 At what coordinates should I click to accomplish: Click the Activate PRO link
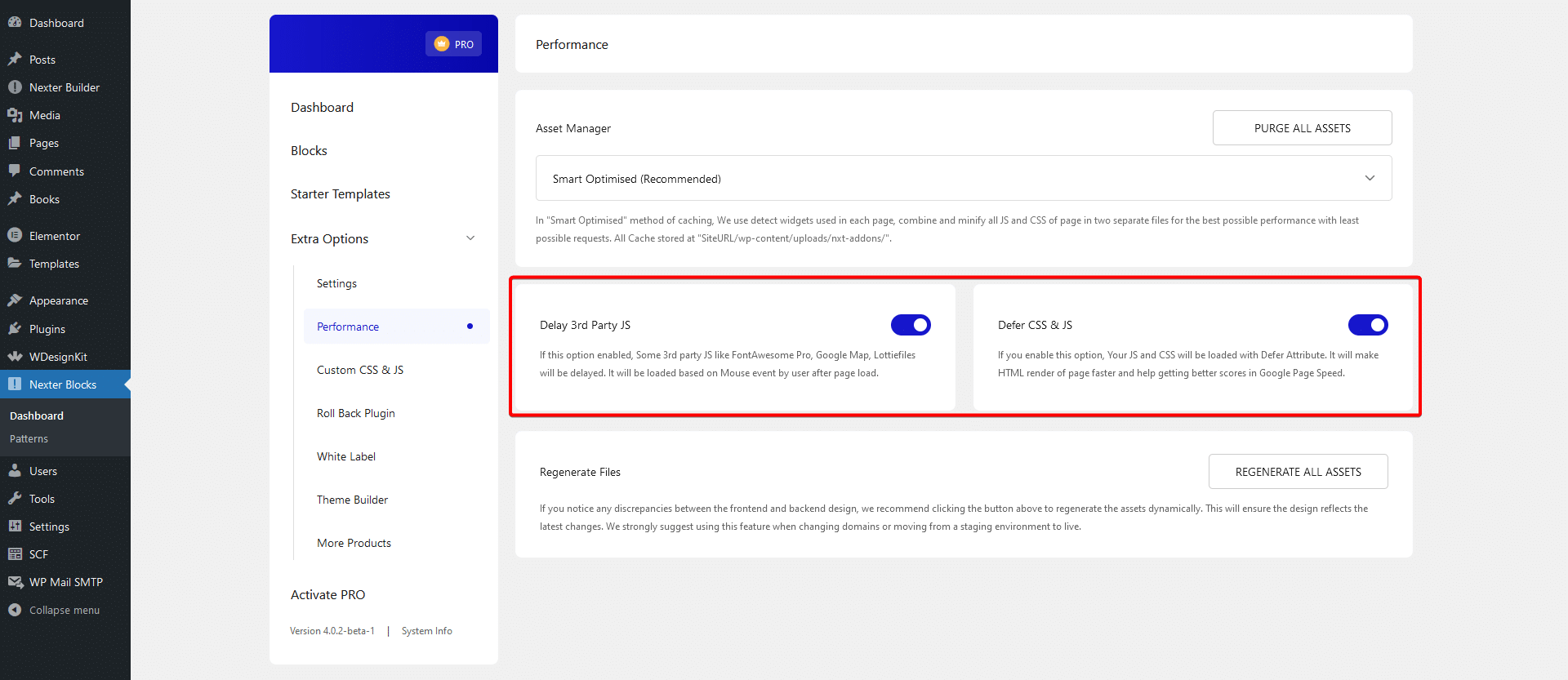(328, 595)
